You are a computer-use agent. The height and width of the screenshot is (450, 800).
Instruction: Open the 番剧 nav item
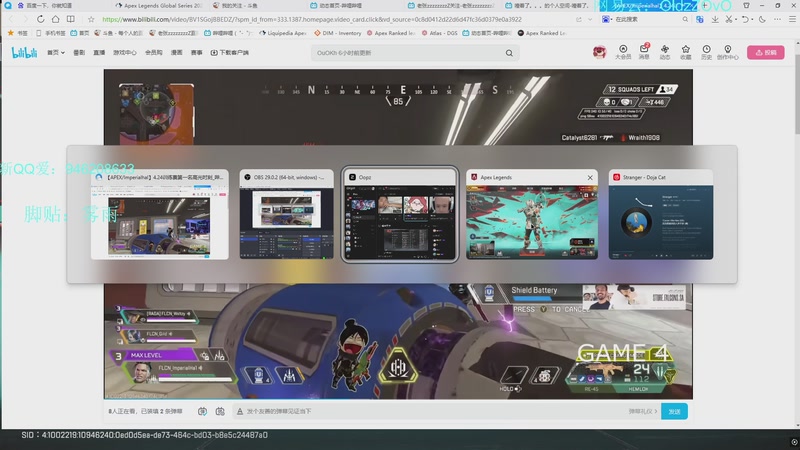(x=79, y=53)
